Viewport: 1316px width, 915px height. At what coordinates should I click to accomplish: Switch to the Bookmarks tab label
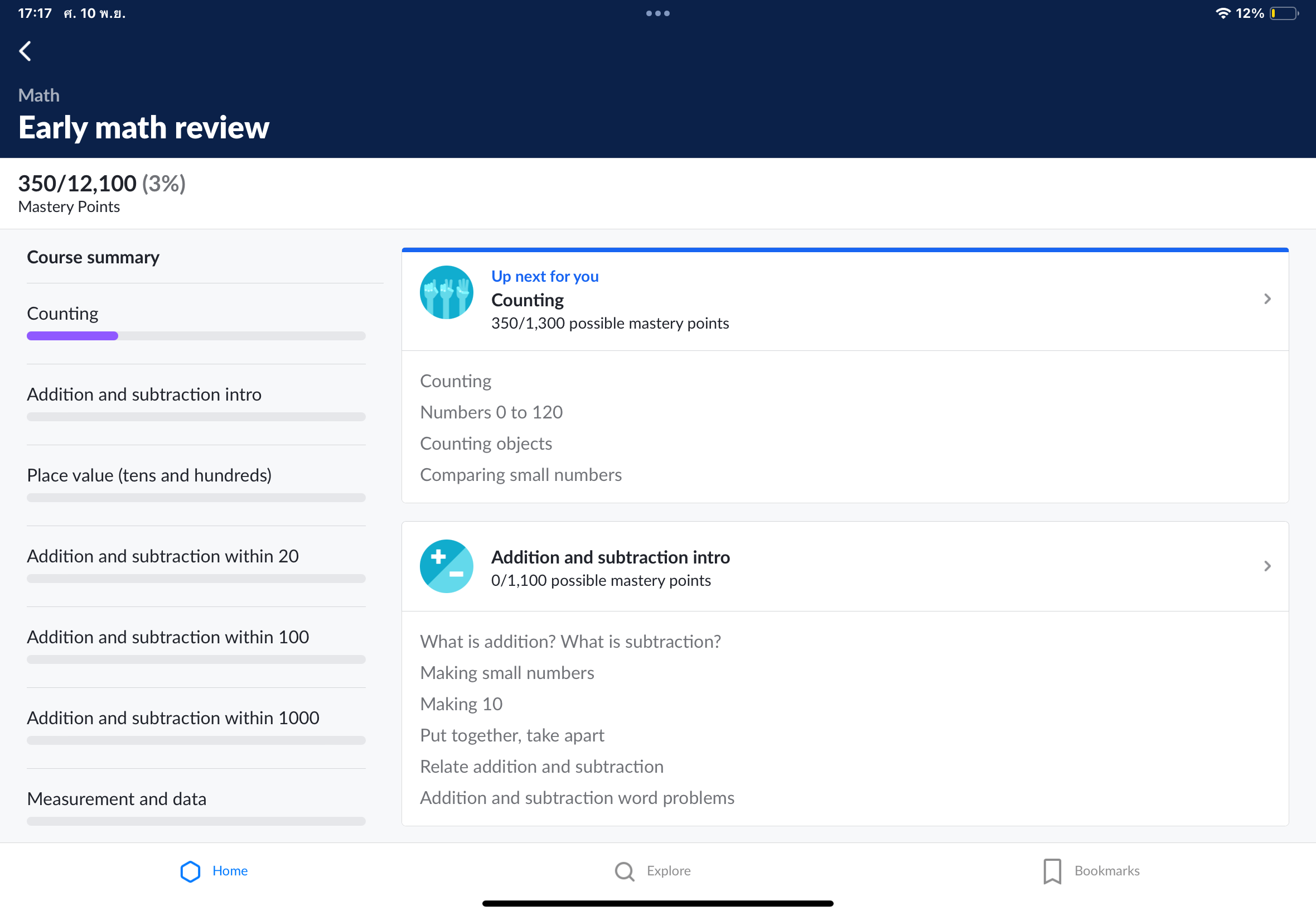(1106, 870)
